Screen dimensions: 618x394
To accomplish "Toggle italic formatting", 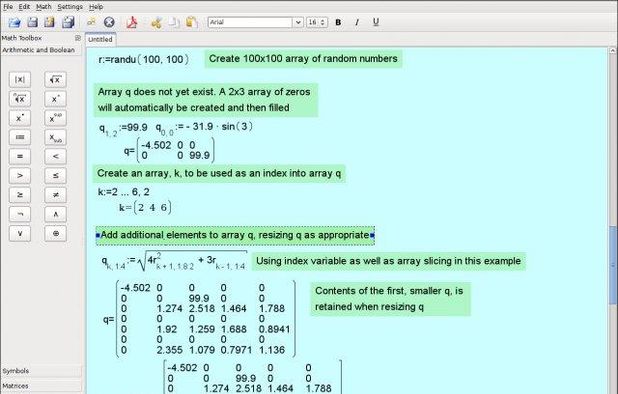I will click(x=357, y=22).
